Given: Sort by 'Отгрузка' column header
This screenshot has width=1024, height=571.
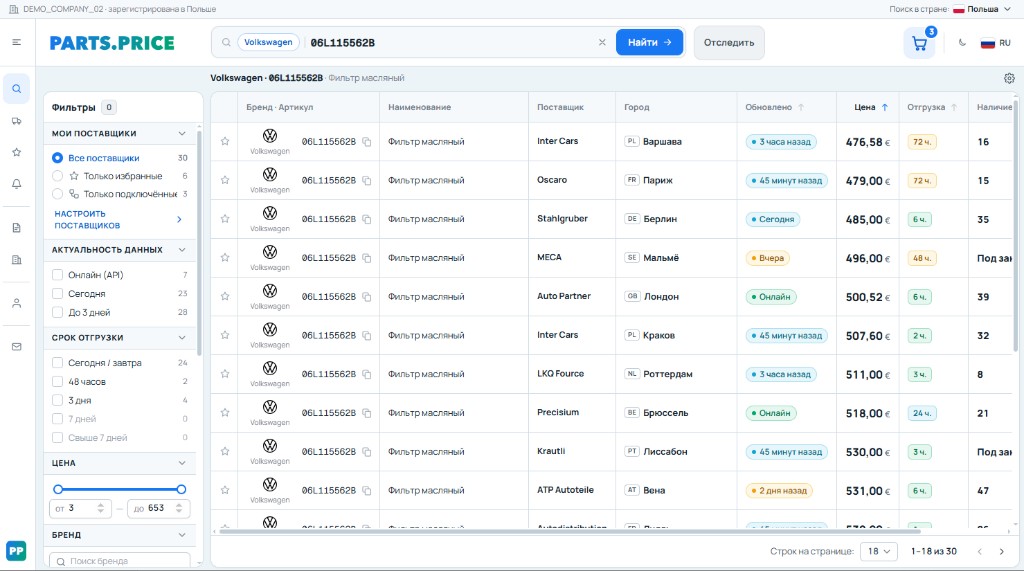Looking at the screenshot, I should pos(932,107).
